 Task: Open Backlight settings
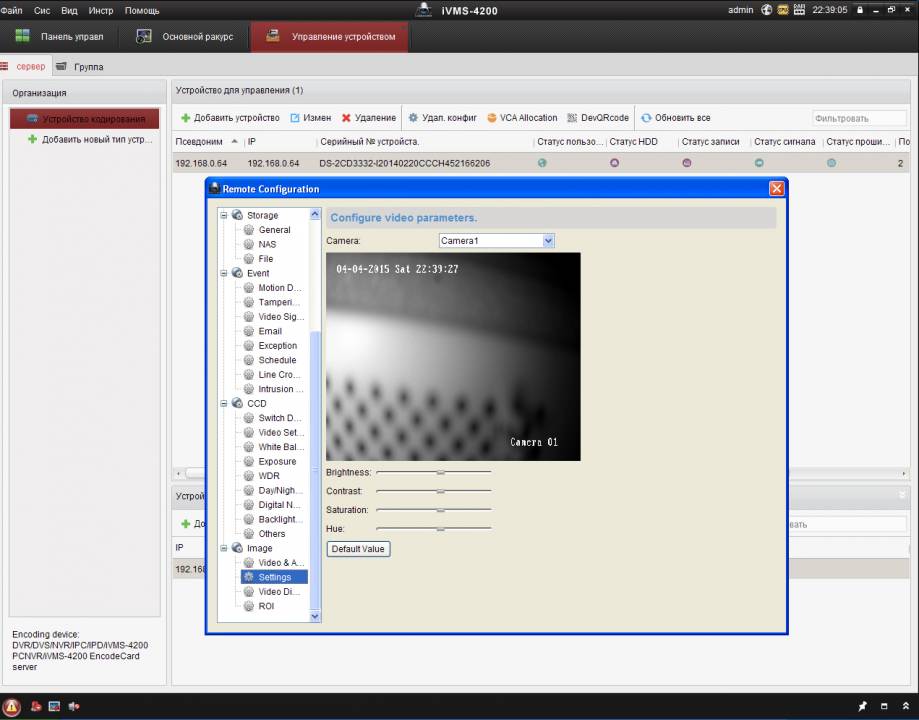tap(280, 519)
